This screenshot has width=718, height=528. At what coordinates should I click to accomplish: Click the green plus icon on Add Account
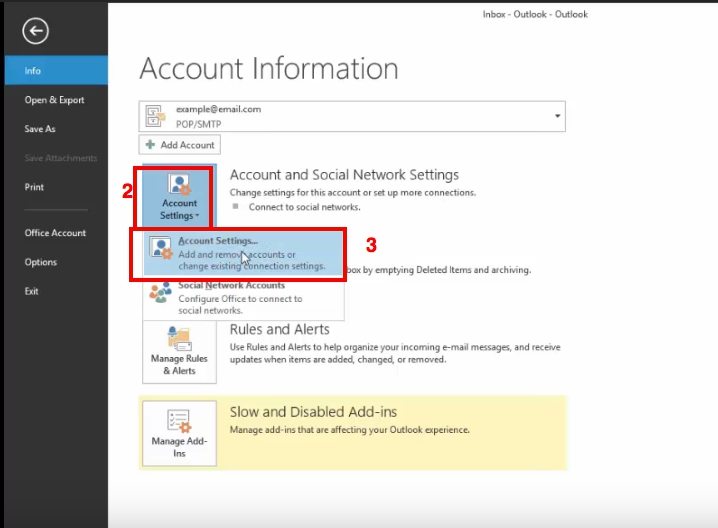pos(150,145)
